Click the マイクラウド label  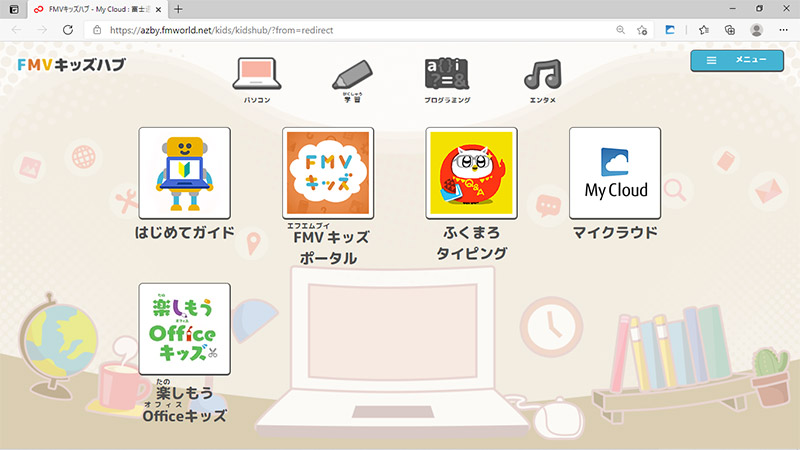615,233
